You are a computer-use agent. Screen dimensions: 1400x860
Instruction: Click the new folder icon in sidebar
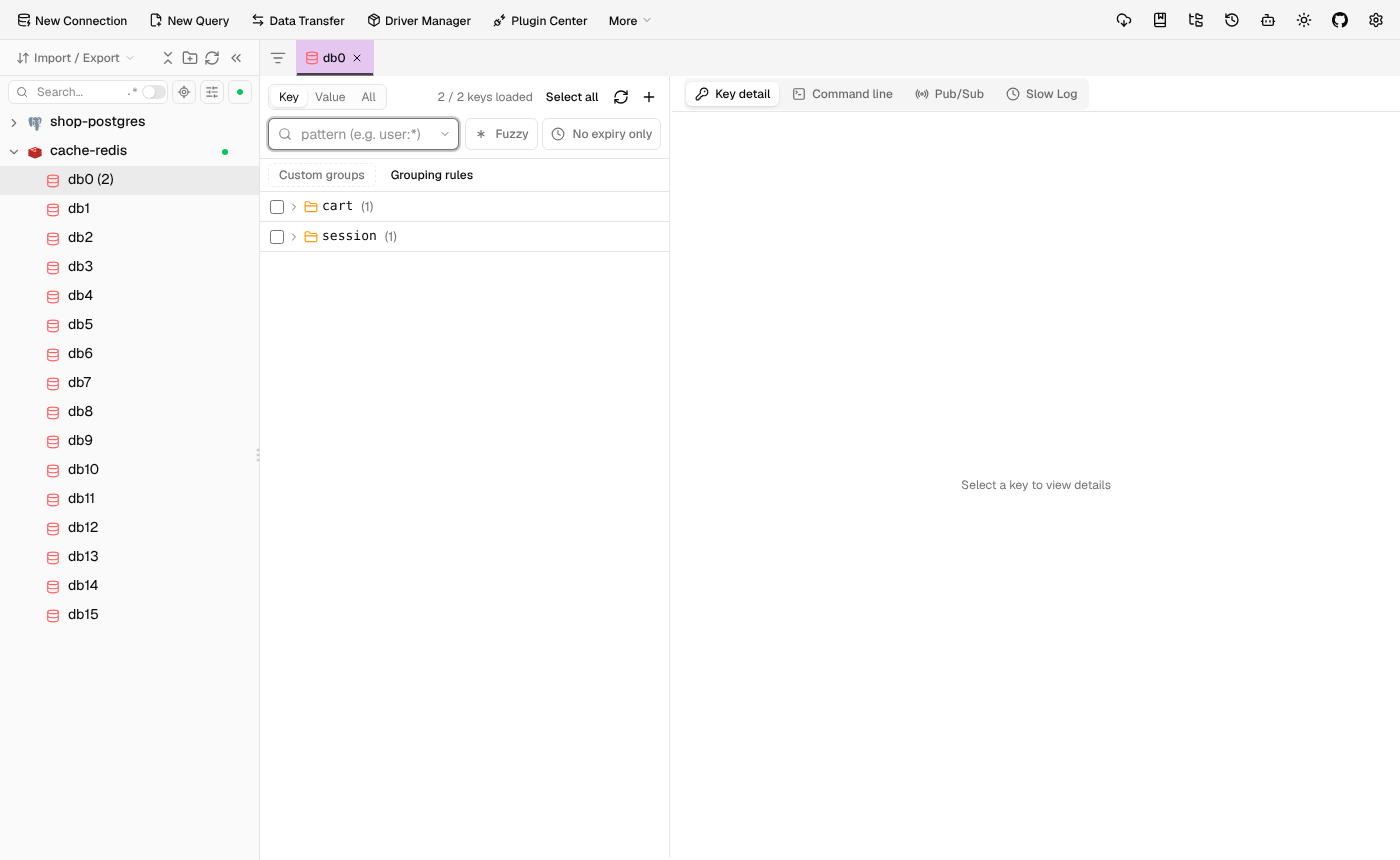pos(190,58)
